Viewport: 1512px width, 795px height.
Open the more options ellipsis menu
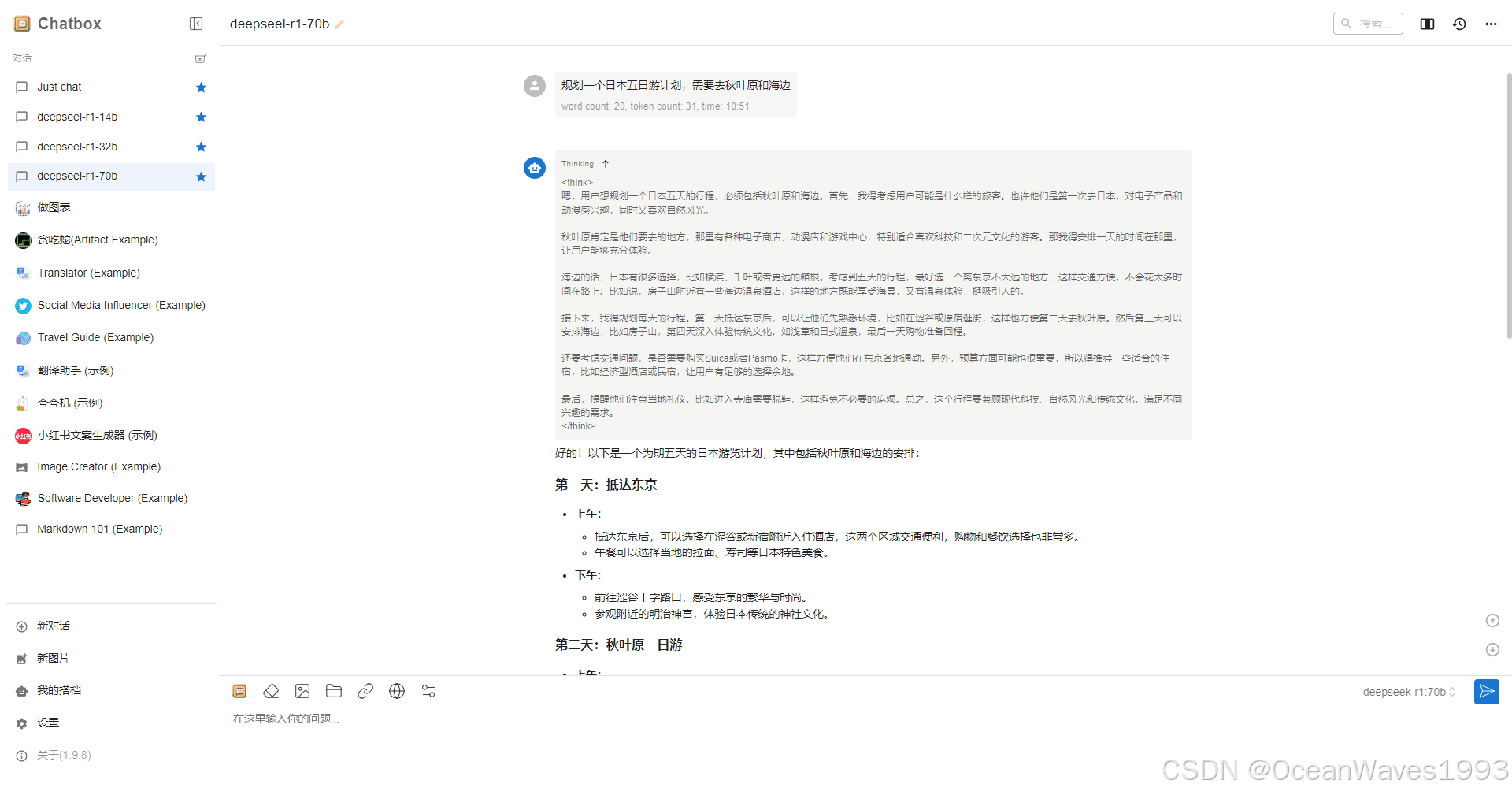(x=1491, y=24)
